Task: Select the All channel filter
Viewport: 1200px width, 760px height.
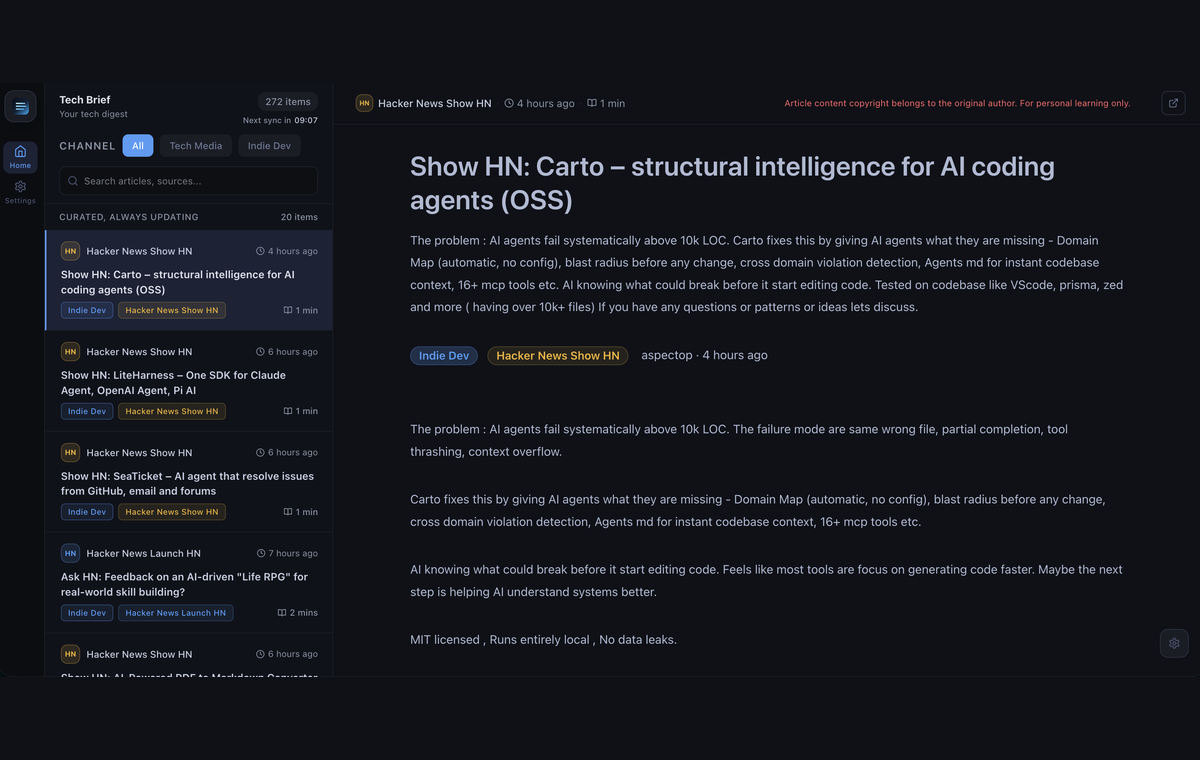Action: [138, 146]
